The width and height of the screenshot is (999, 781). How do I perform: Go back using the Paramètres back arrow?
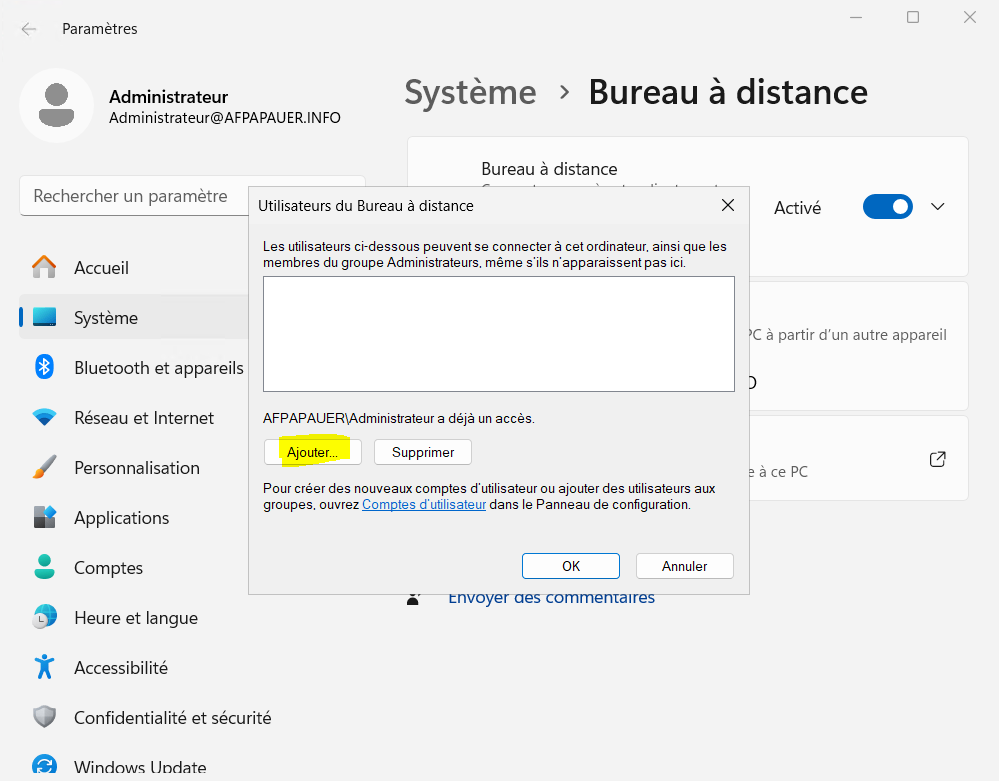click(29, 29)
